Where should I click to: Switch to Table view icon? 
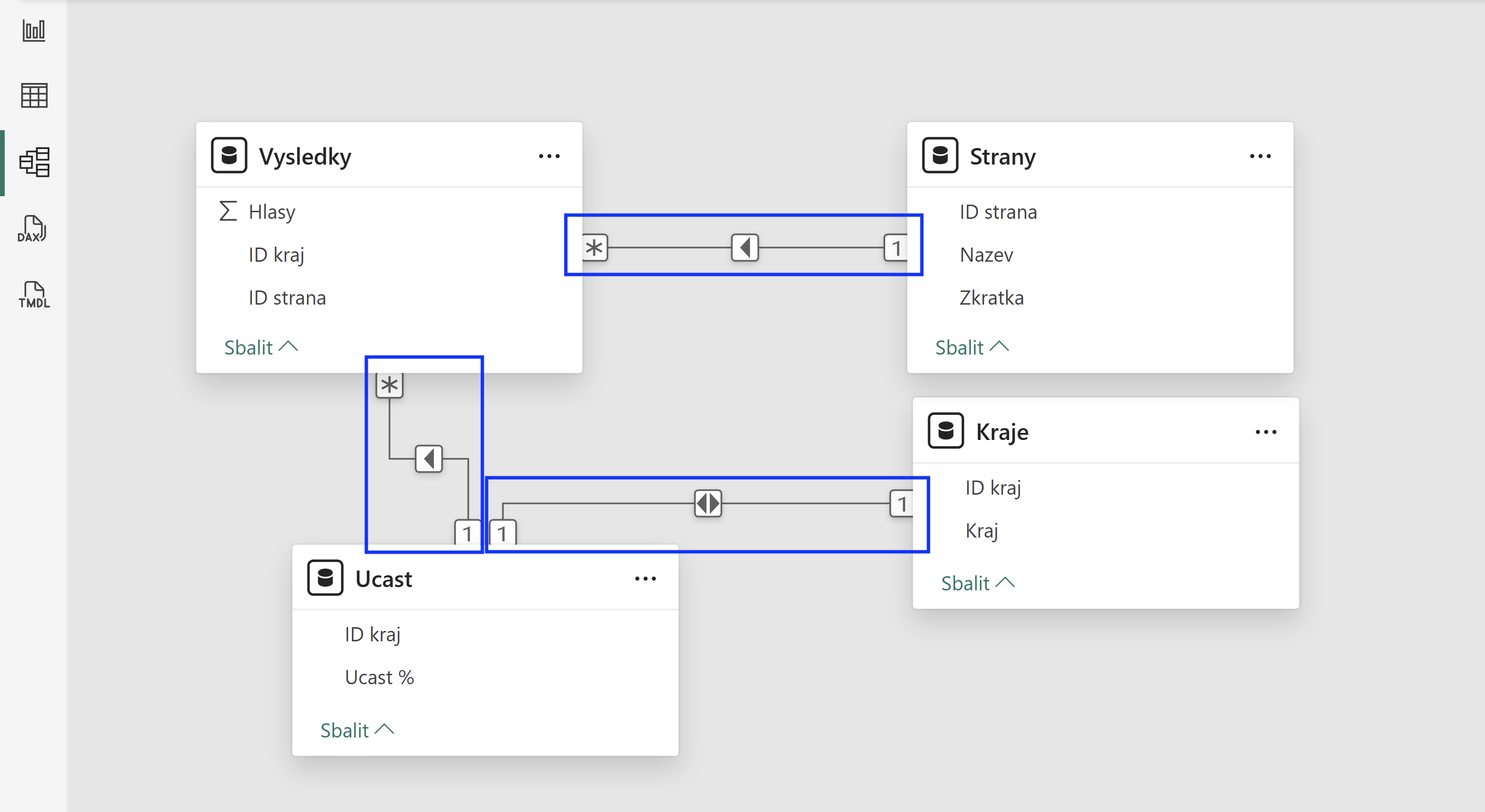34,96
